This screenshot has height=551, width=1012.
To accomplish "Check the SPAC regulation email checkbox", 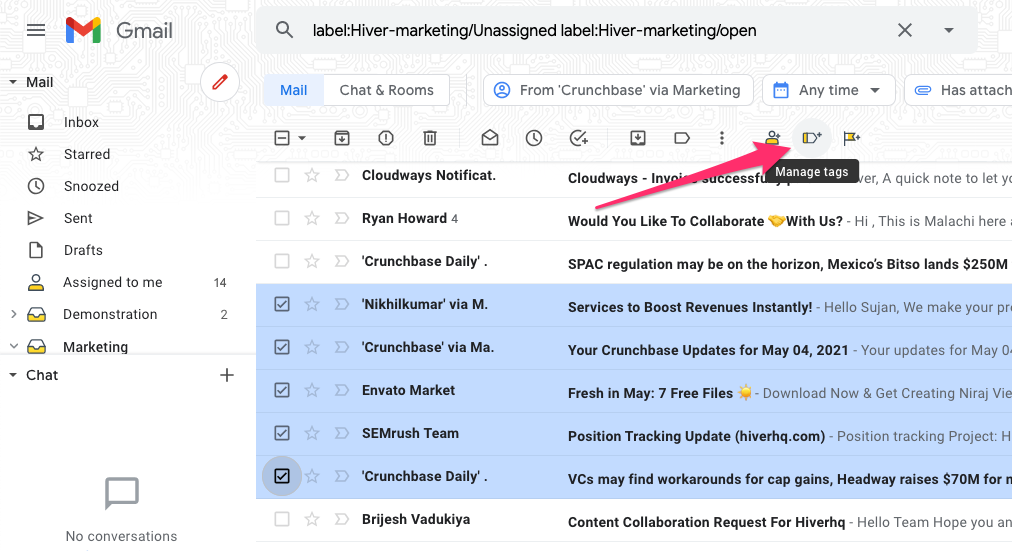I will [282, 261].
